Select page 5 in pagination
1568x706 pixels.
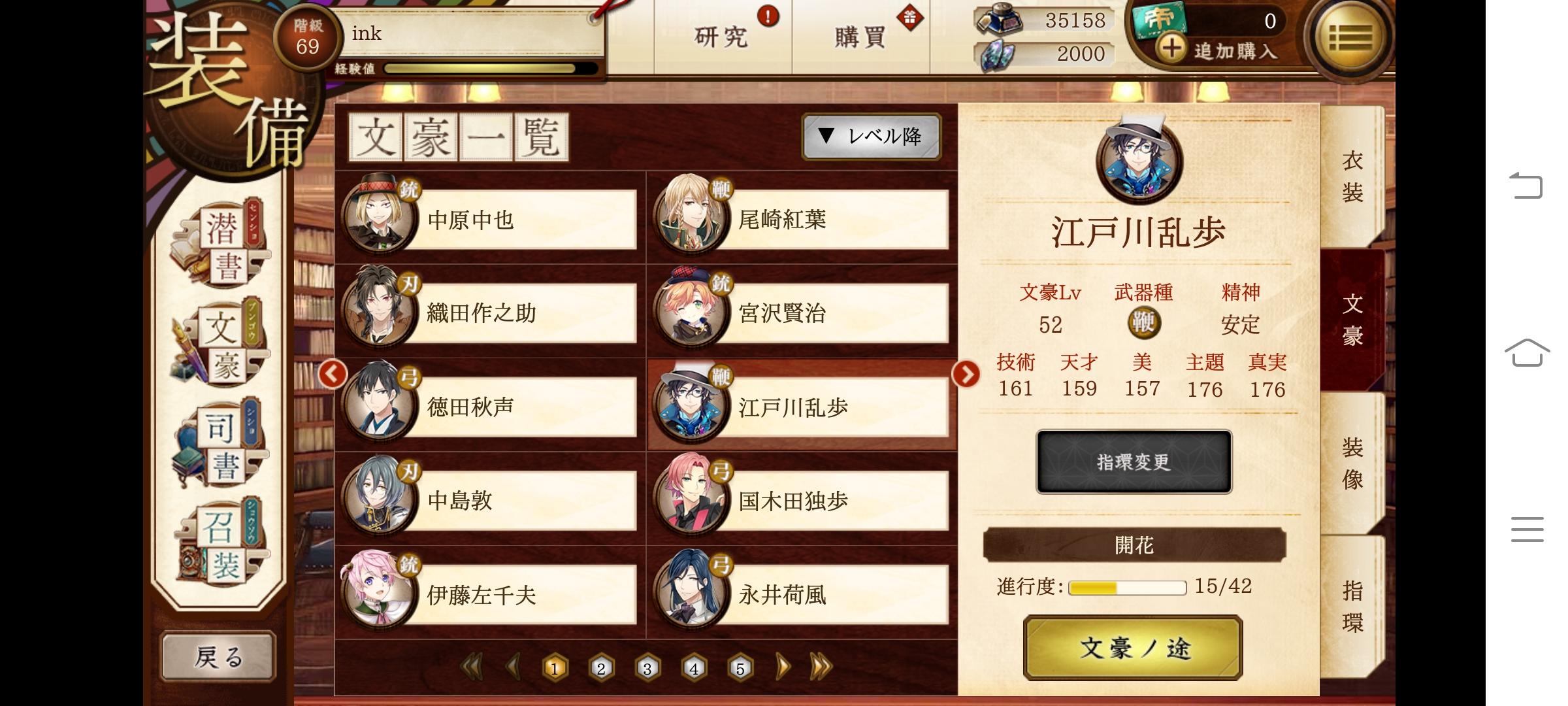[740, 668]
